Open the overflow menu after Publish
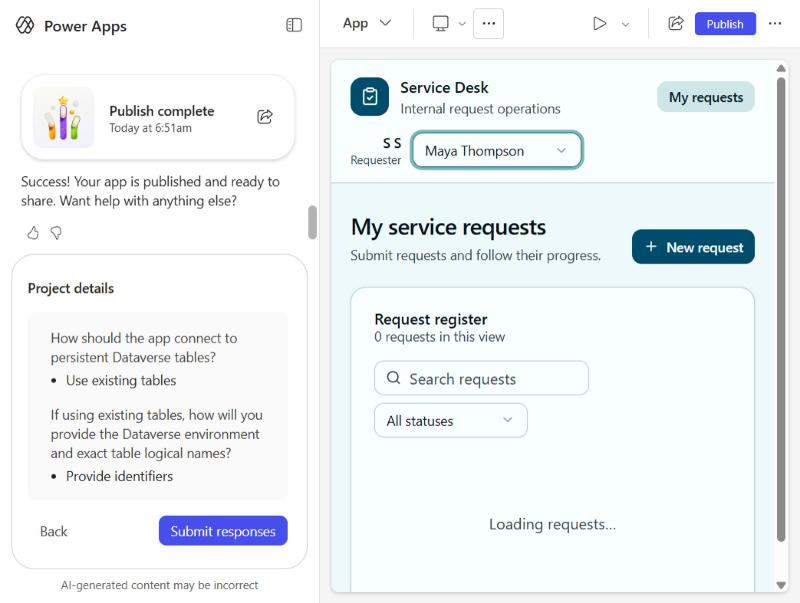Image resolution: width=800 pixels, height=603 pixels. (x=775, y=23)
